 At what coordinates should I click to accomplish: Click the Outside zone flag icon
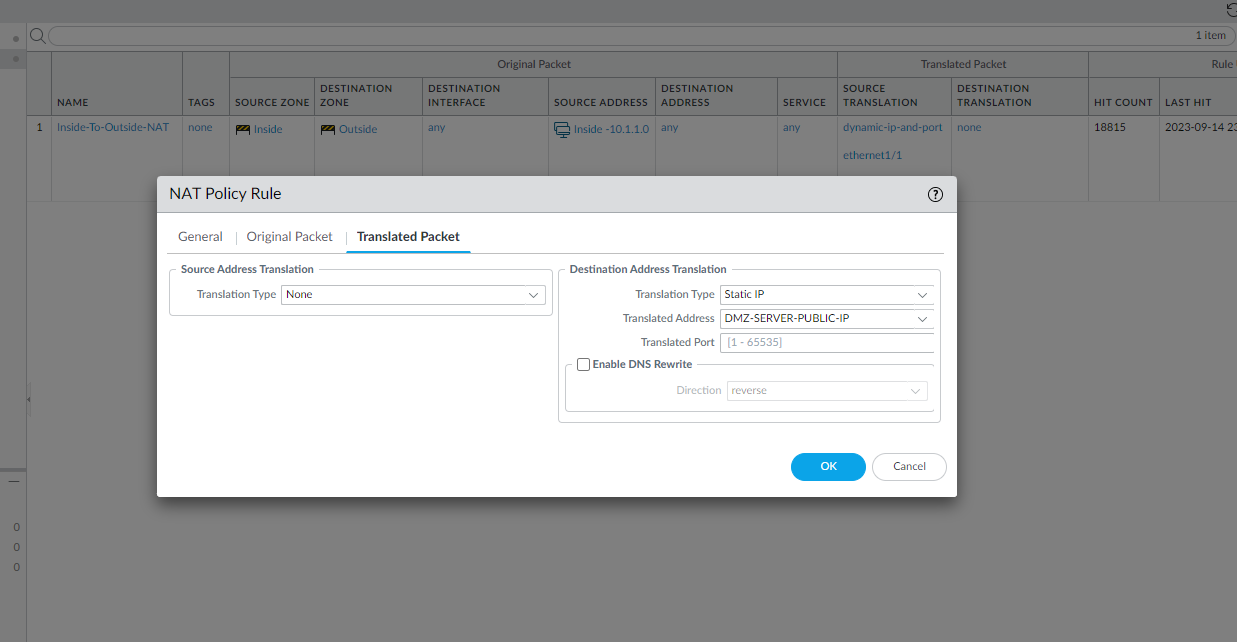pyautogui.click(x=328, y=128)
